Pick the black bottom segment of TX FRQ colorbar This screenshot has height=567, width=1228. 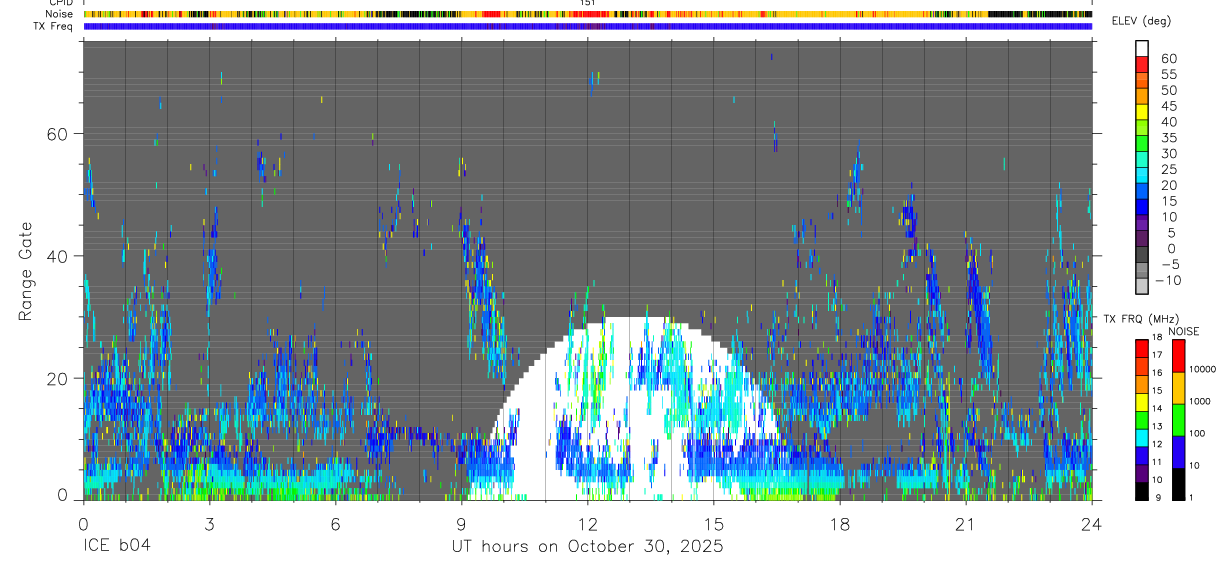pyautogui.click(x=1142, y=491)
